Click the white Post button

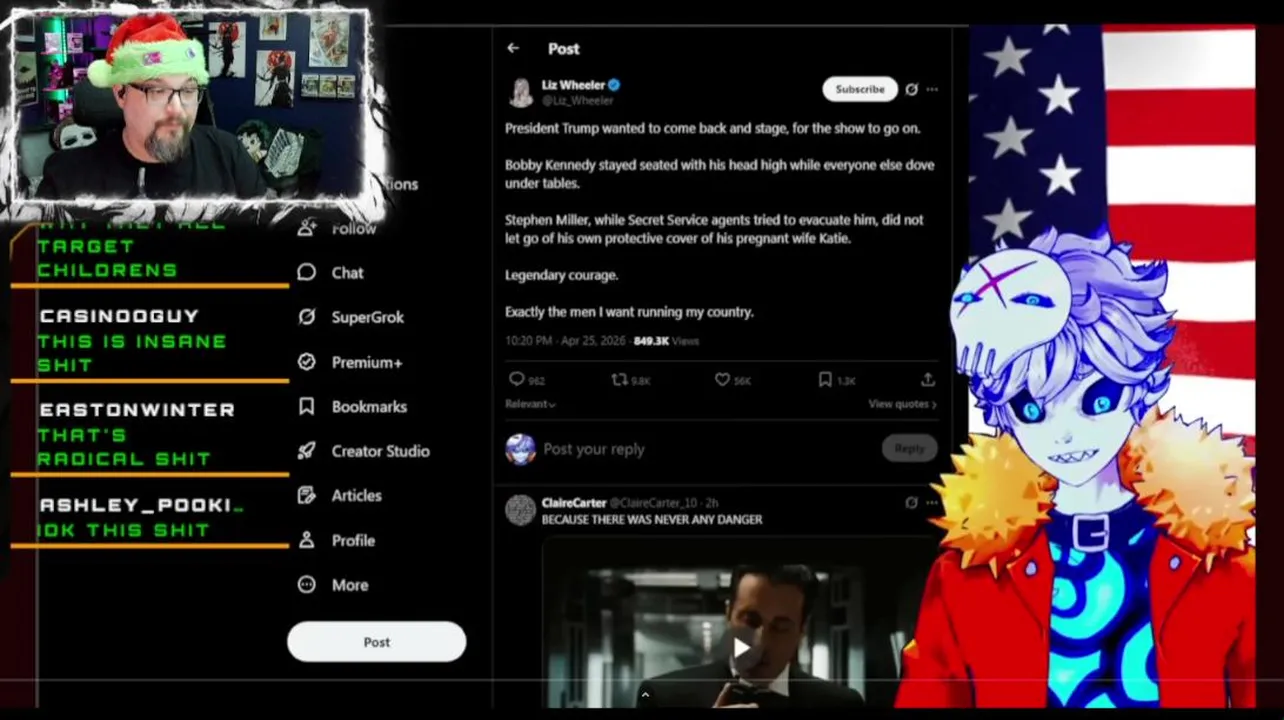pyautogui.click(x=377, y=642)
